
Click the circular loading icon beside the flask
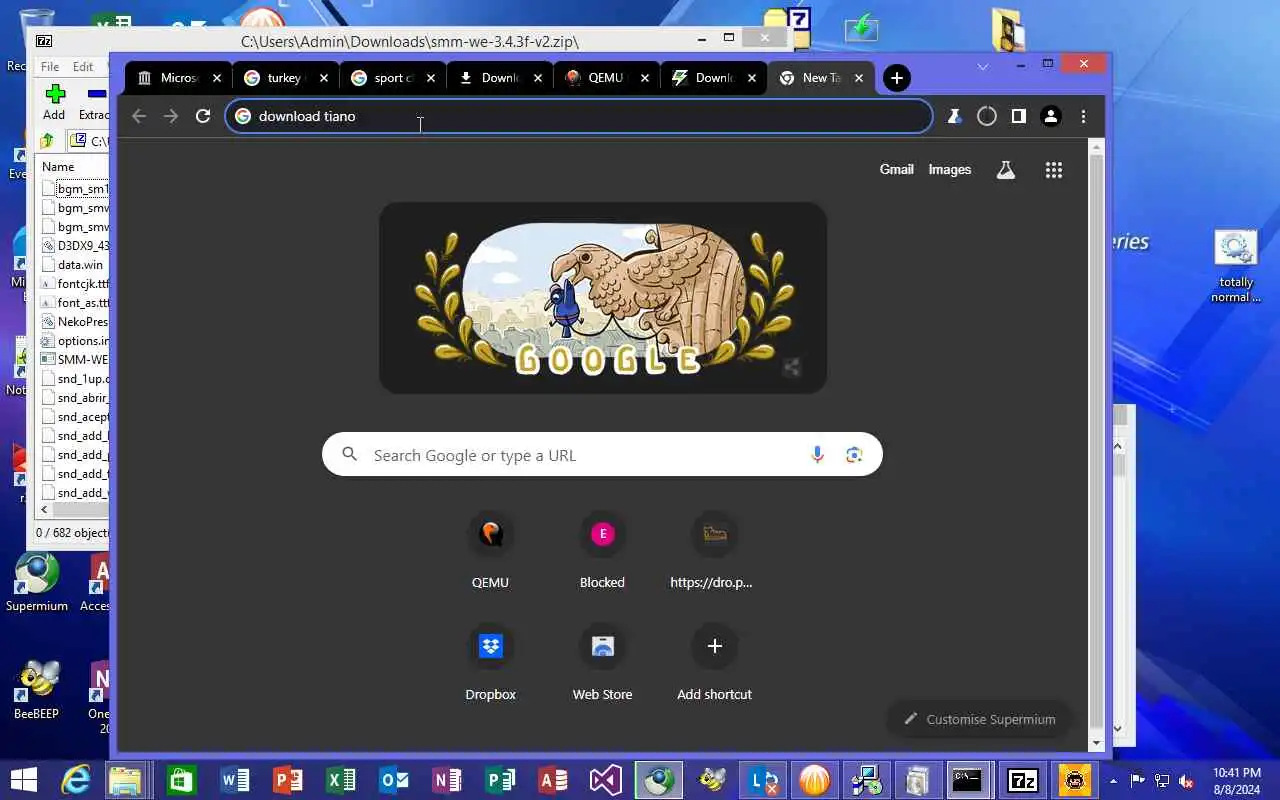[987, 116]
